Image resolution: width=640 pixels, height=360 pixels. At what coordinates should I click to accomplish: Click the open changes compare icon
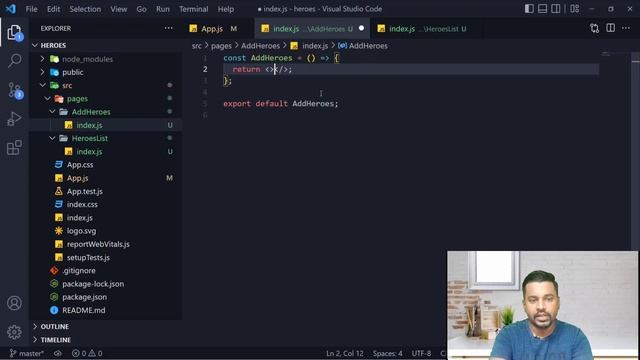click(594, 28)
